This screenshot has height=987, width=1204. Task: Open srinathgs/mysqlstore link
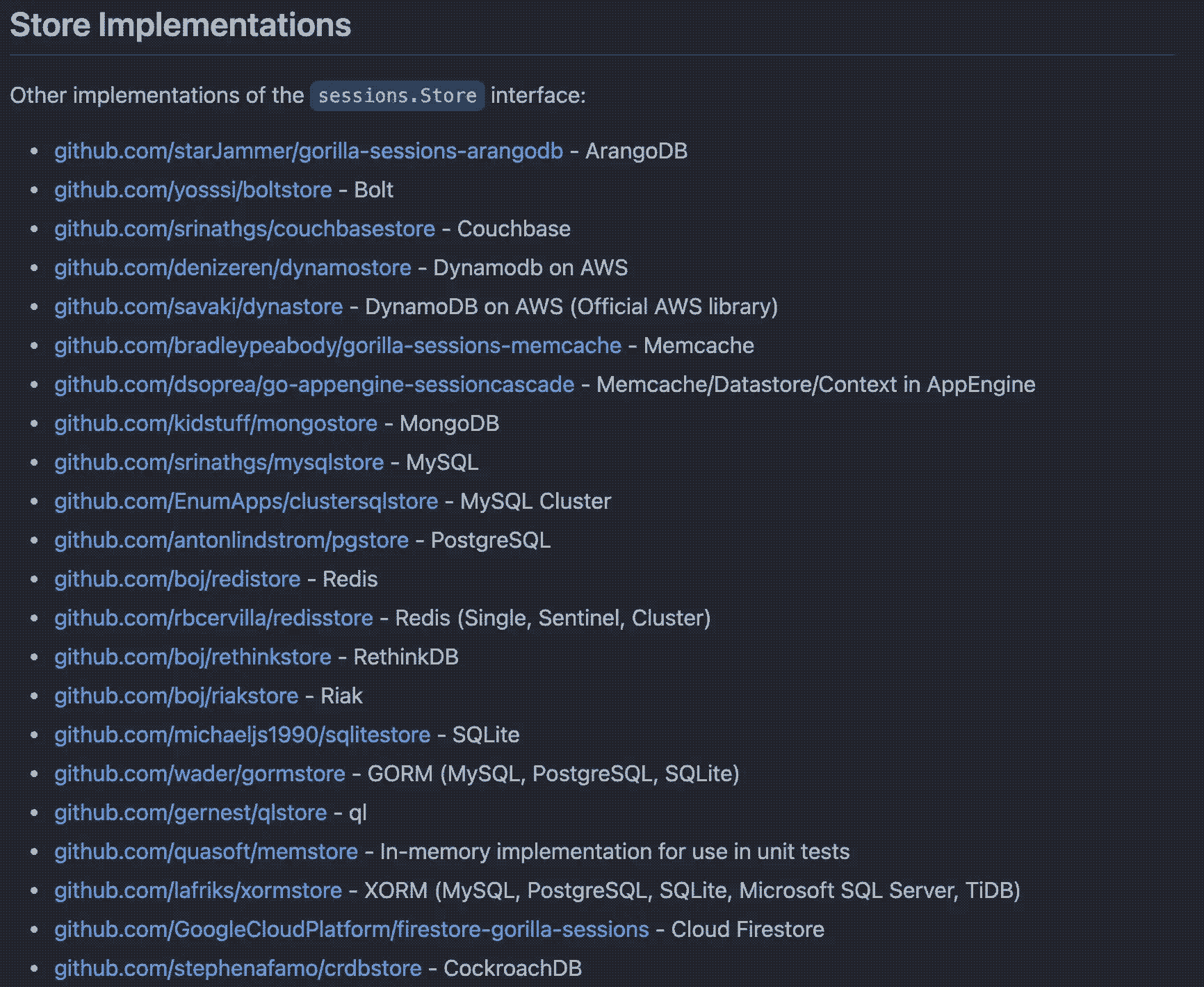(219, 462)
